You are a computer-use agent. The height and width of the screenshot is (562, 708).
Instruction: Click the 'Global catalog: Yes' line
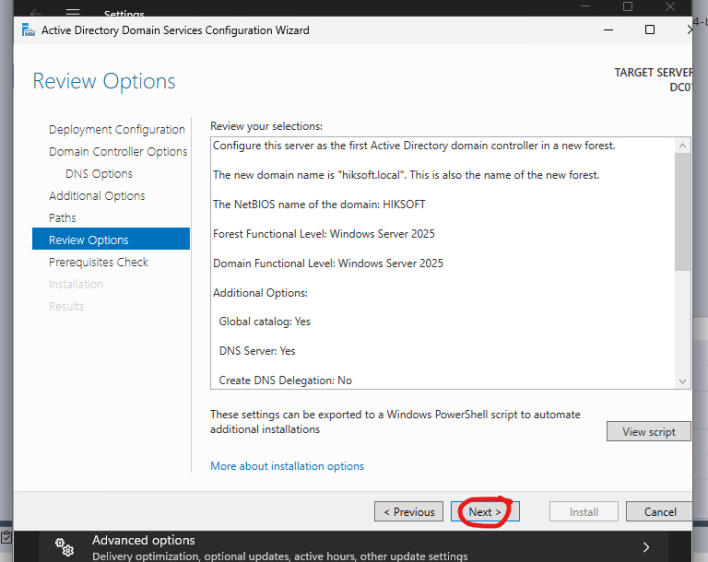point(265,321)
